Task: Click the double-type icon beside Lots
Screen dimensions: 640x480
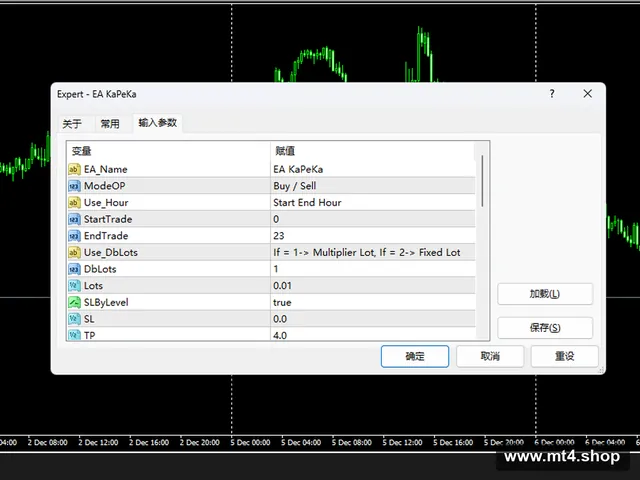Action: (x=74, y=286)
